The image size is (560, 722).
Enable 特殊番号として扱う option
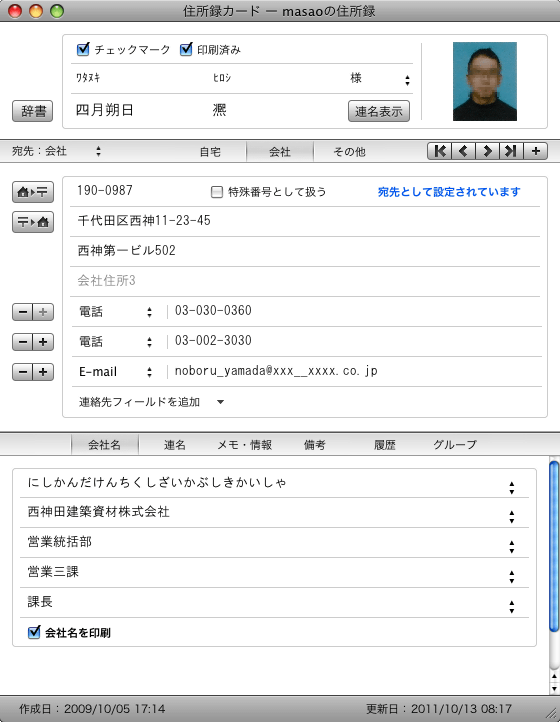click(216, 192)
